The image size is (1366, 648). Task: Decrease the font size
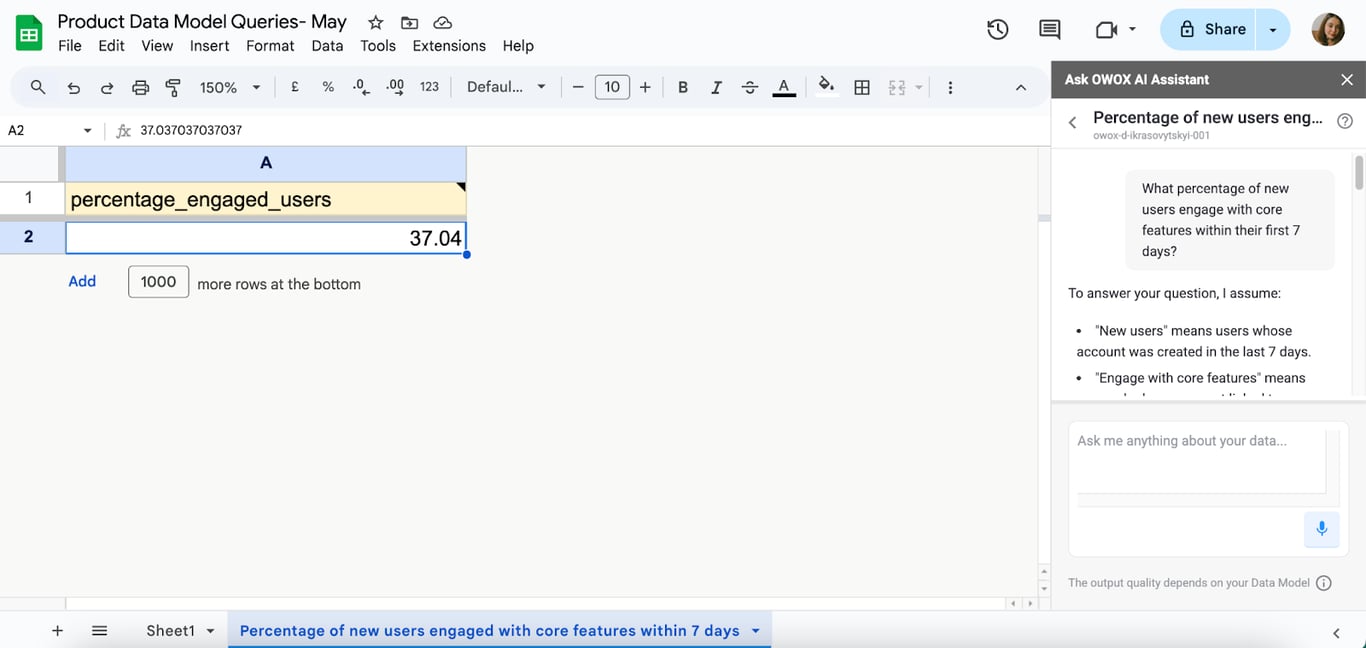click(578, 87)
